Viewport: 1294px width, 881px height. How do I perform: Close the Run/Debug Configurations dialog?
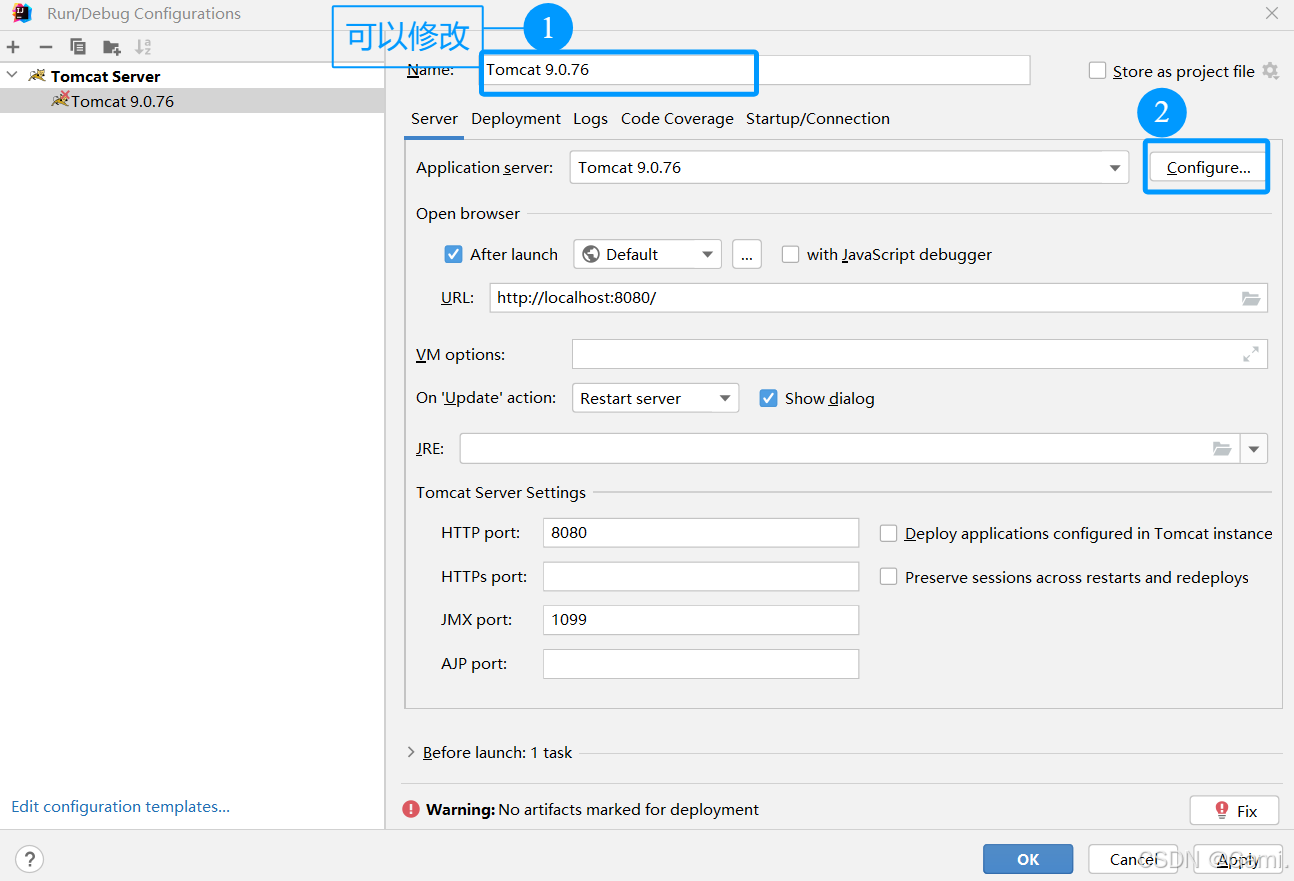pos(1271,14)
